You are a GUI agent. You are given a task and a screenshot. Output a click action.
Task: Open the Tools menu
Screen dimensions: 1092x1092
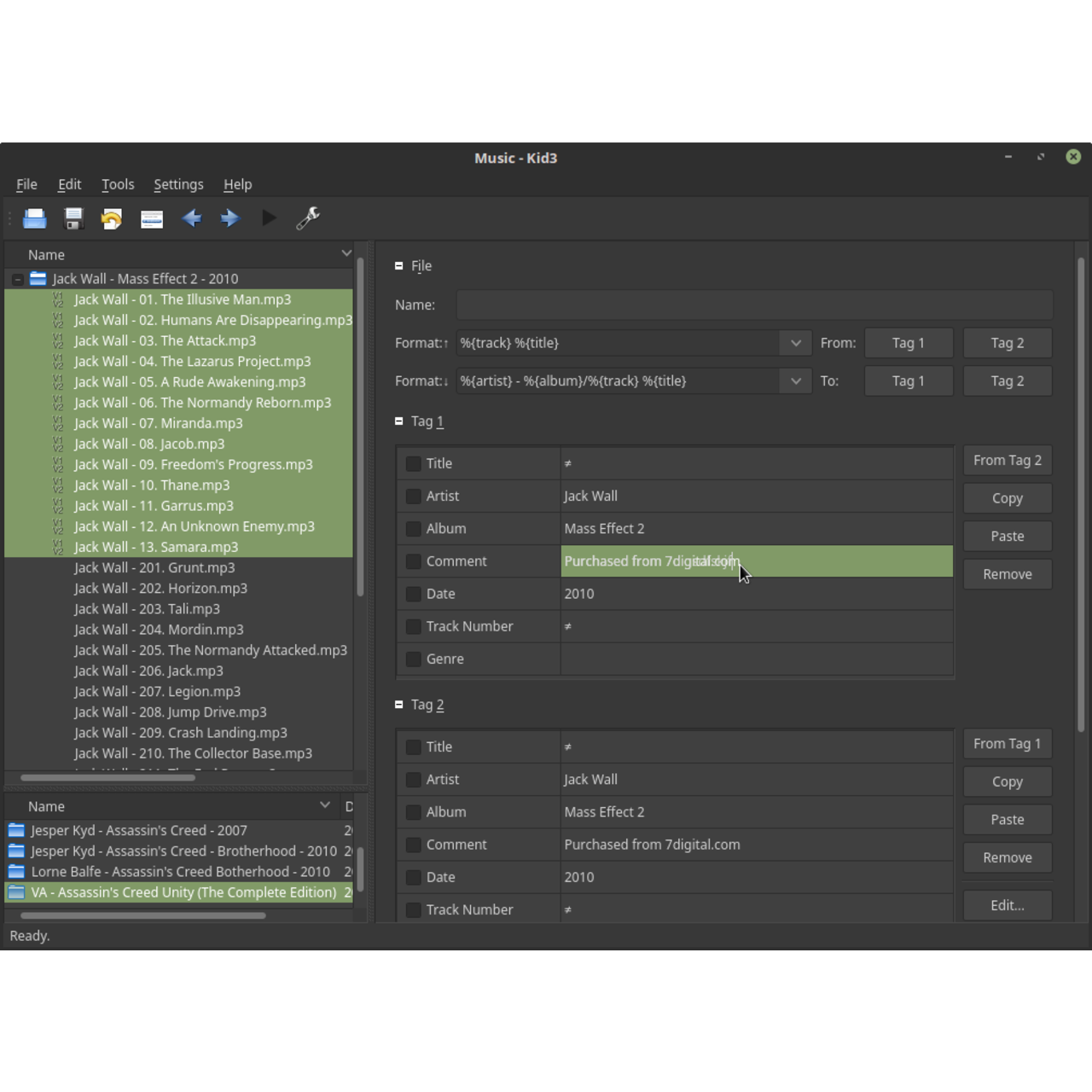[x=118, y=184]
